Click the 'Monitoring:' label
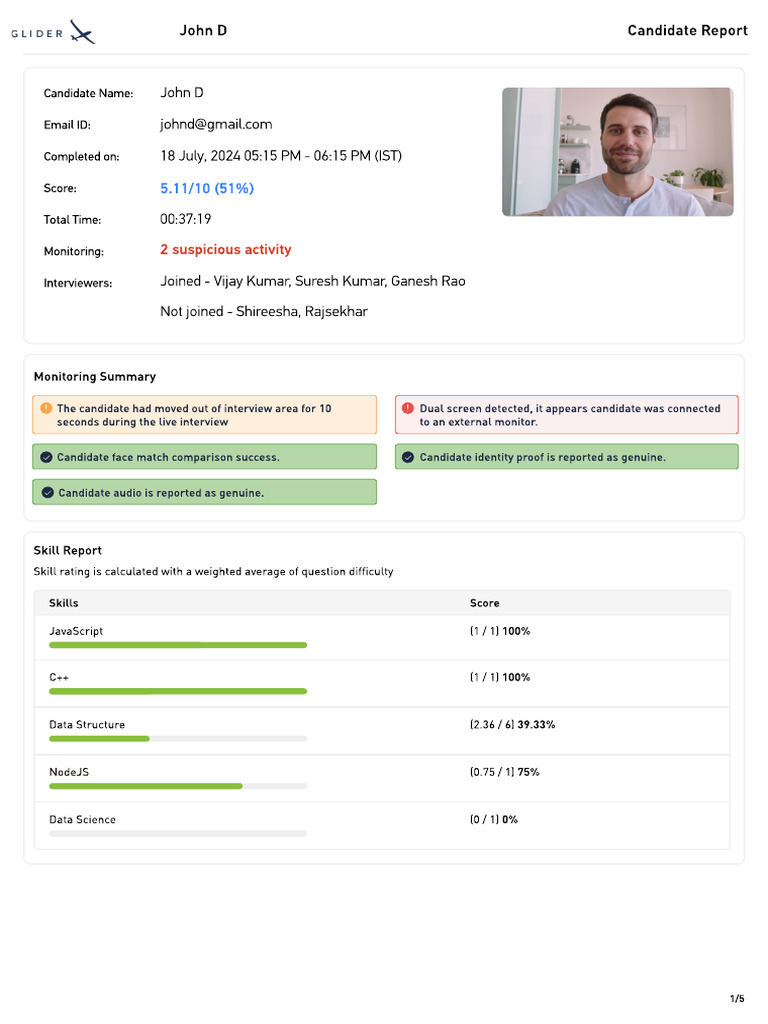 [74, 251]
